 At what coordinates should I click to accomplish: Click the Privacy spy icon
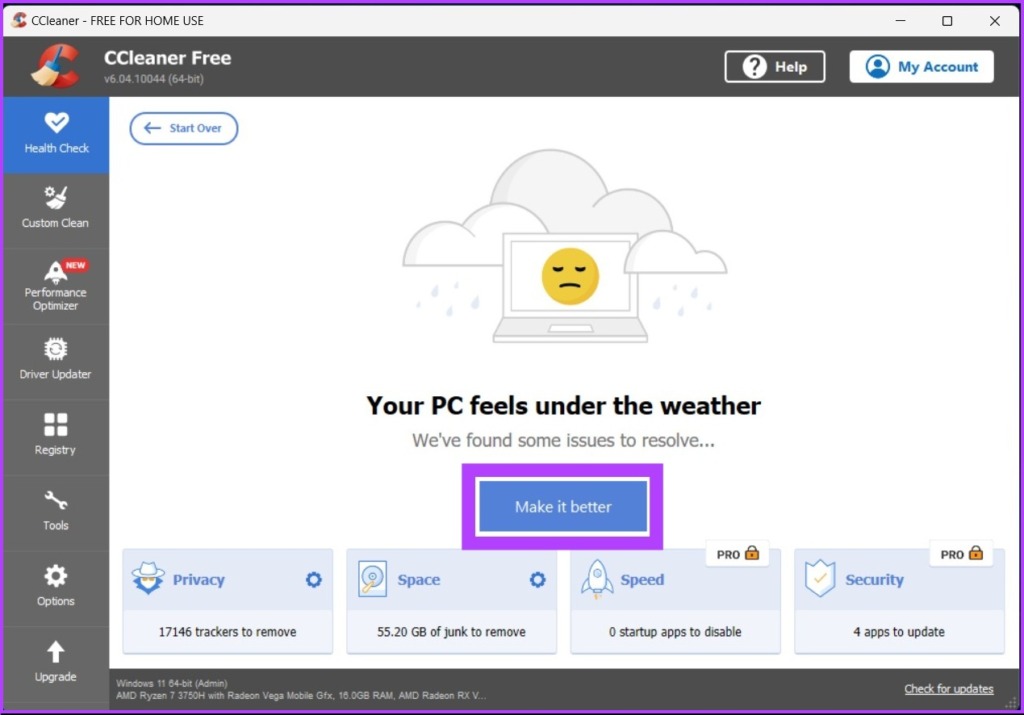148,579
